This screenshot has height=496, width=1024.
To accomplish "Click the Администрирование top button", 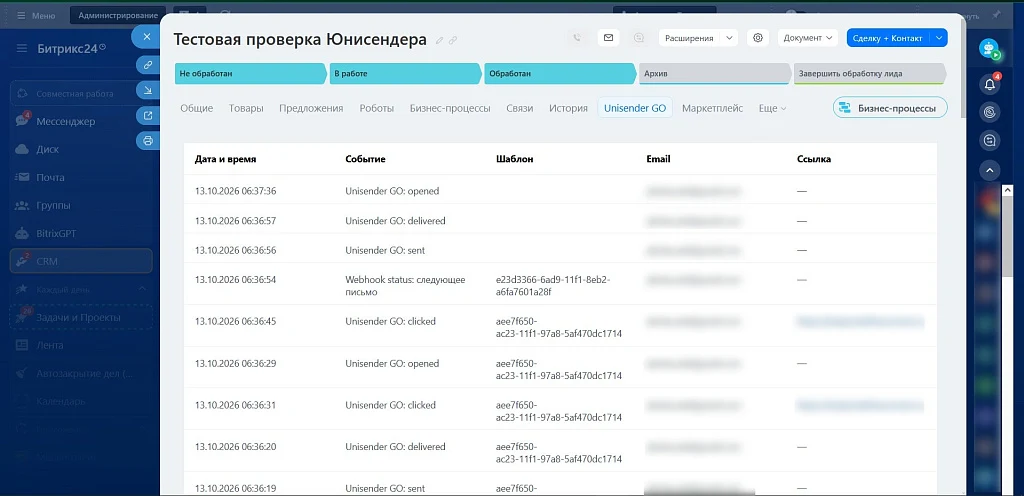I will (118, 15).
